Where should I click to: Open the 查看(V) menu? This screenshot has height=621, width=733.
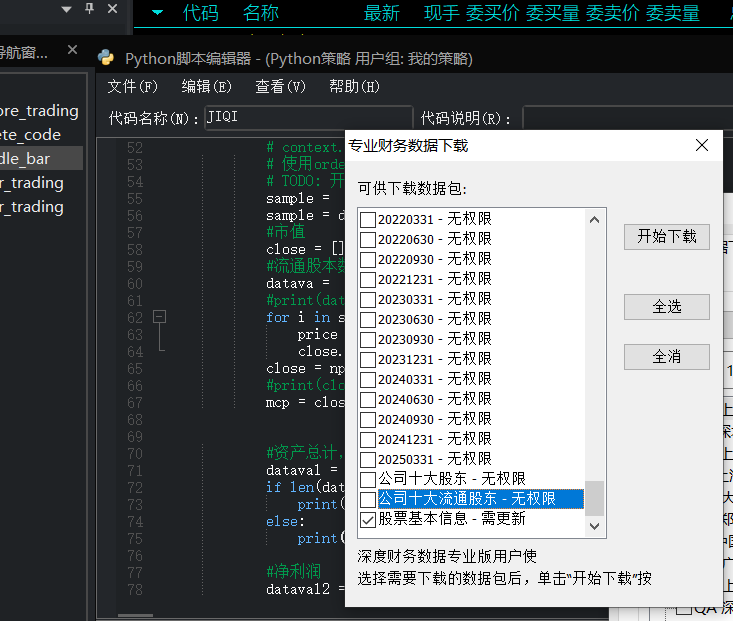[280, 87]
